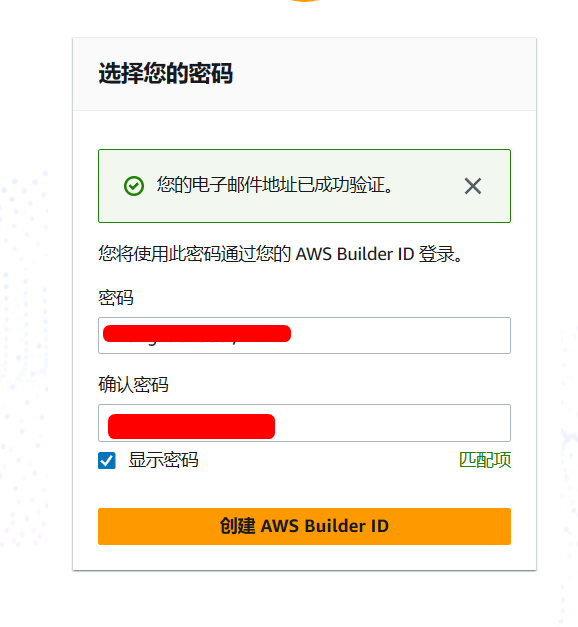The height and width of the screenshot is (627, 578).
Task: Click the 创建 AWS Builder ID button
Action: pos(304,526)
